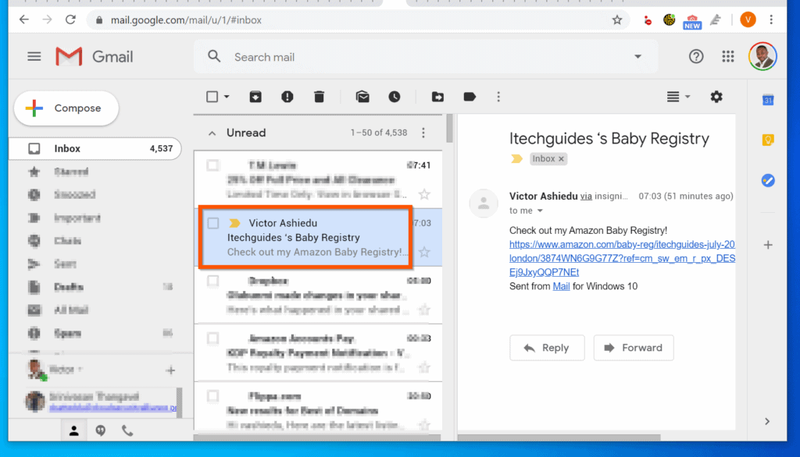
Task: Expand the 'to me' recipient details arrow
Action: tap(540, 211)
